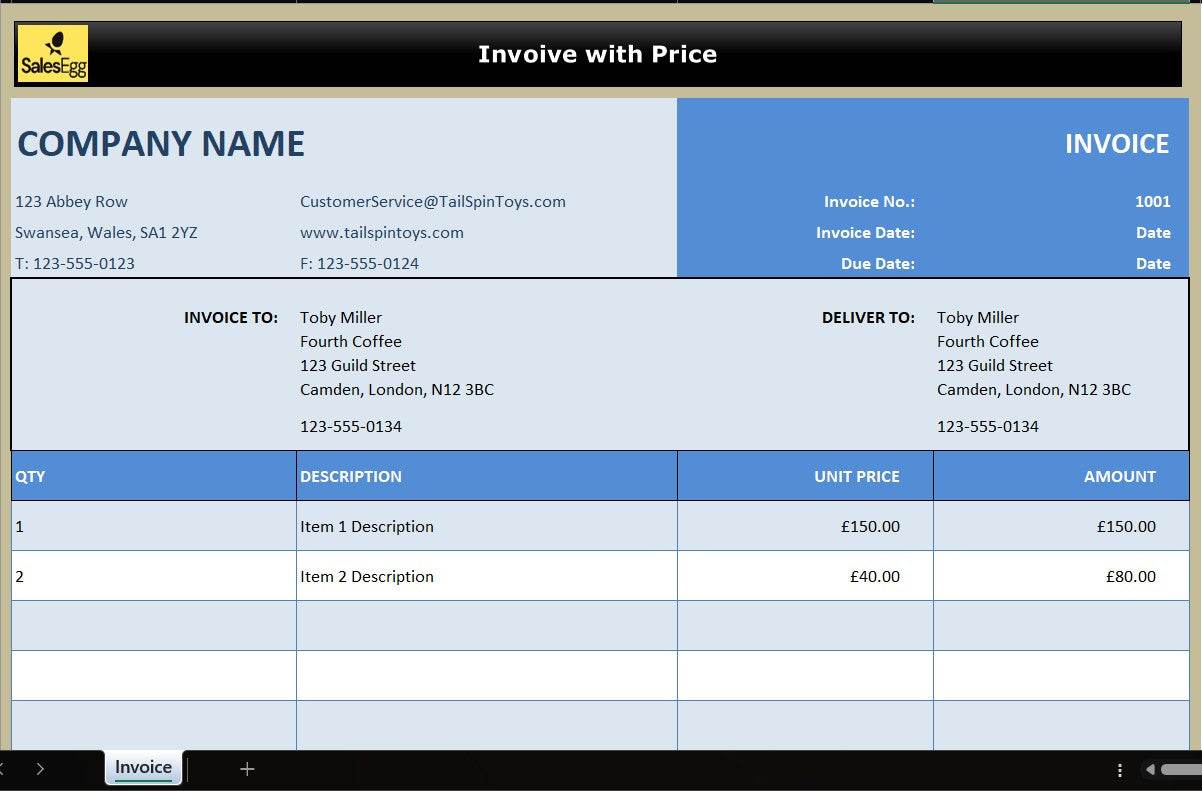
Task: Select the DELIVER TO: label
Action: 868,317
